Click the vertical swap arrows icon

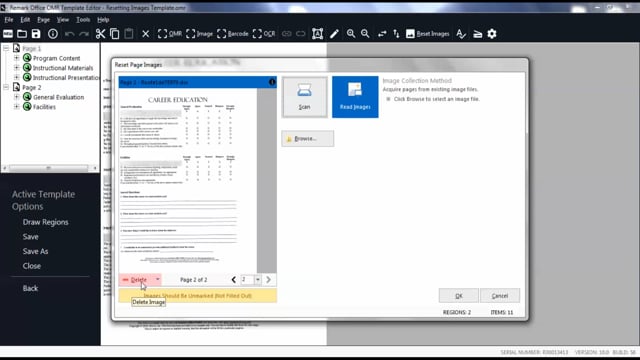(x=396, y=34)
